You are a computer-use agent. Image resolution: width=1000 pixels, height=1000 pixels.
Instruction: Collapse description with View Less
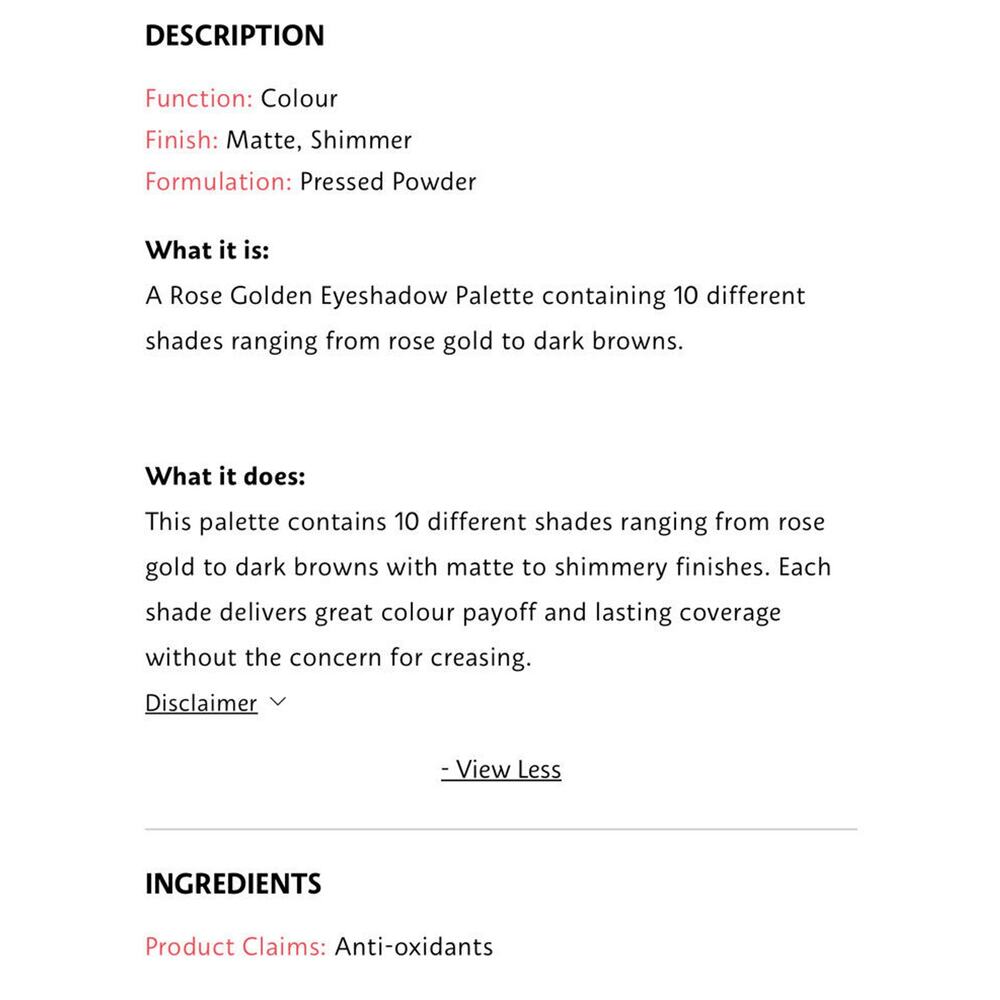tap(501, 769)
